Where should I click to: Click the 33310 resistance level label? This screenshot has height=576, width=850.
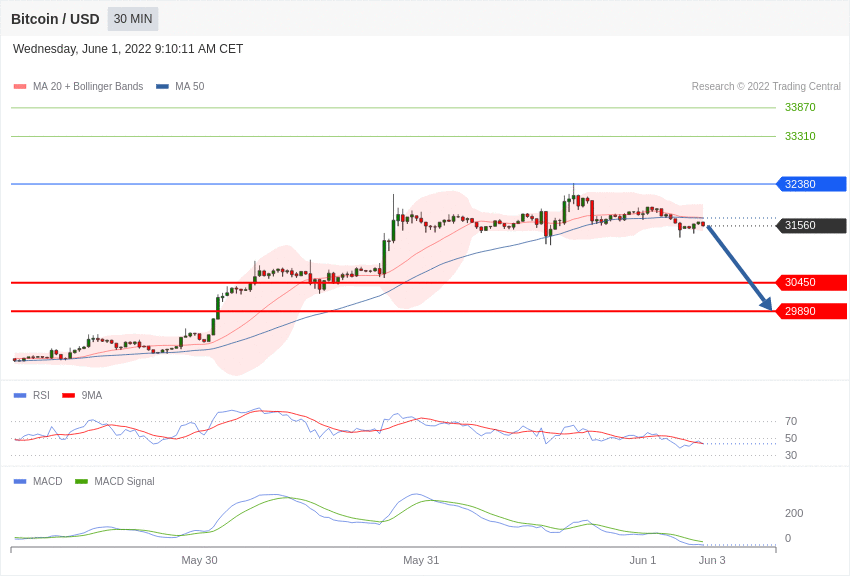click(x=800, y=136)
